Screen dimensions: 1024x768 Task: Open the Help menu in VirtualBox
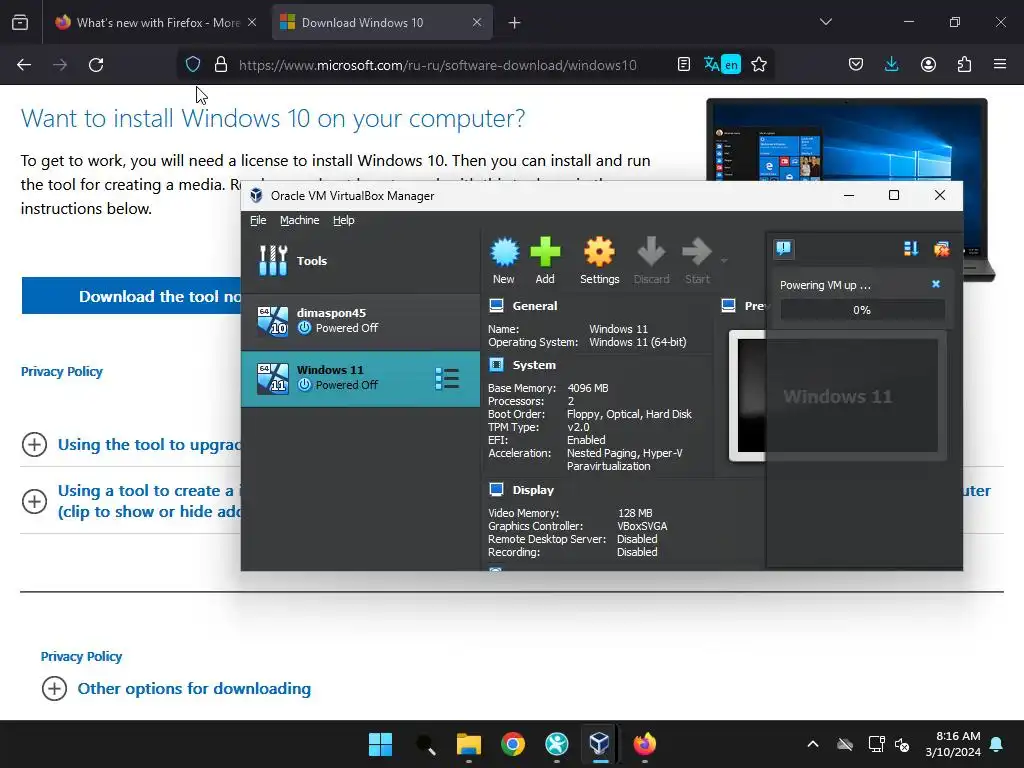coord(344,220)
